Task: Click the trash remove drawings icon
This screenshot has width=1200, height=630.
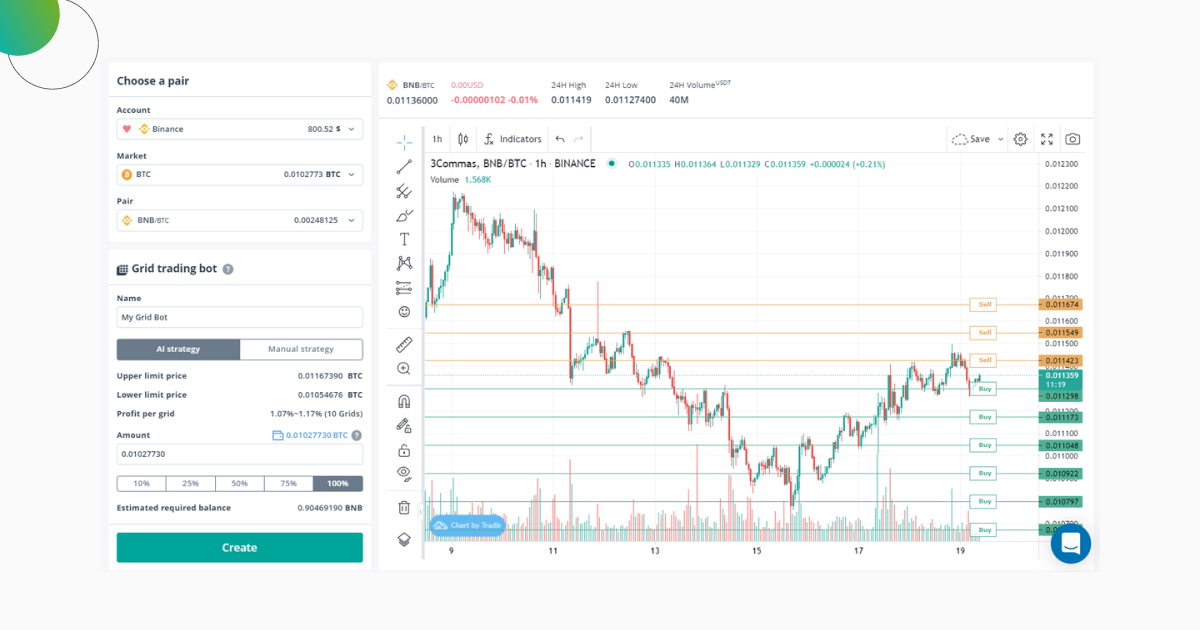Action: [404, 507]
